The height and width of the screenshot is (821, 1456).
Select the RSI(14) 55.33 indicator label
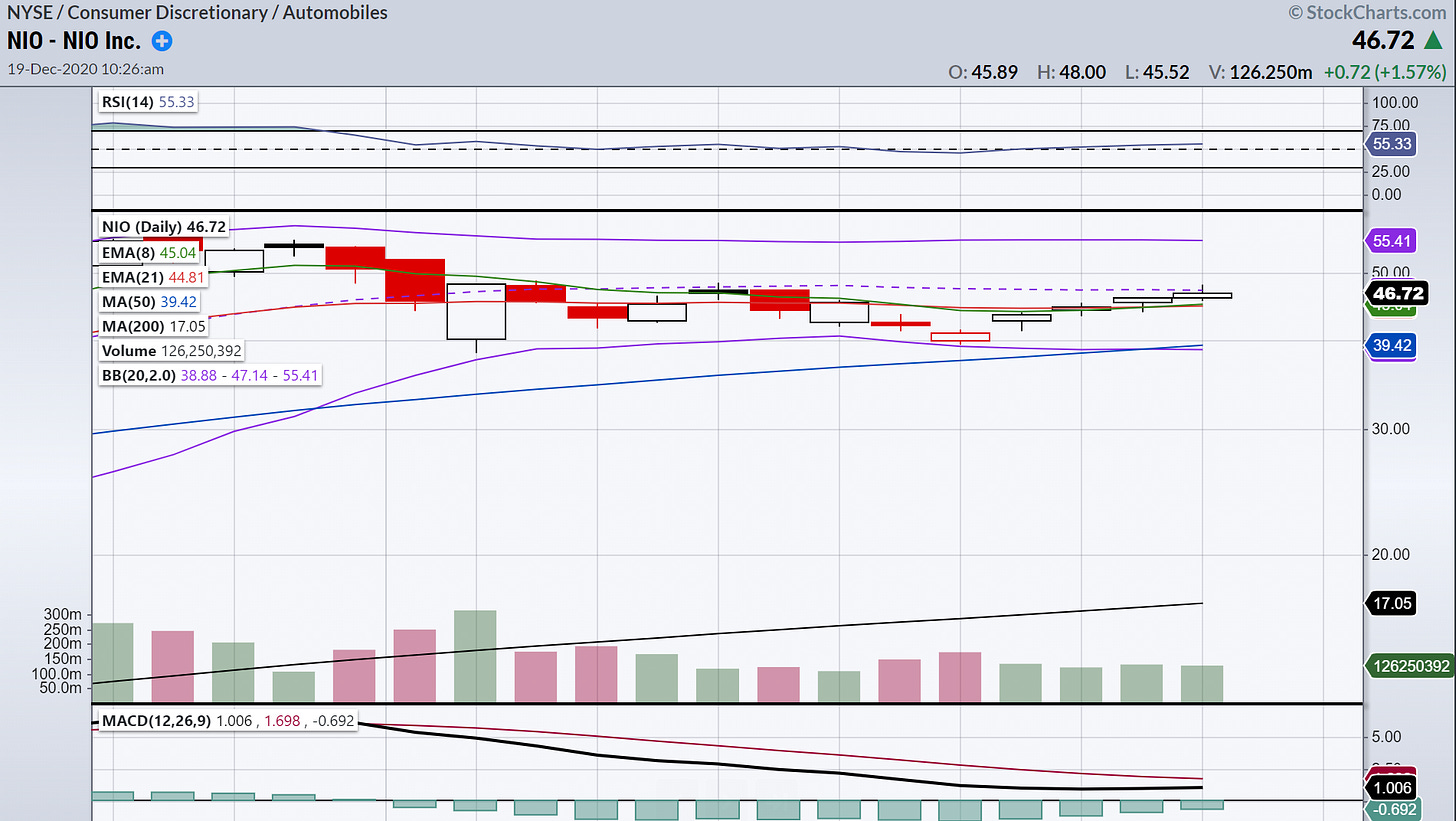[x=147, y=102]
